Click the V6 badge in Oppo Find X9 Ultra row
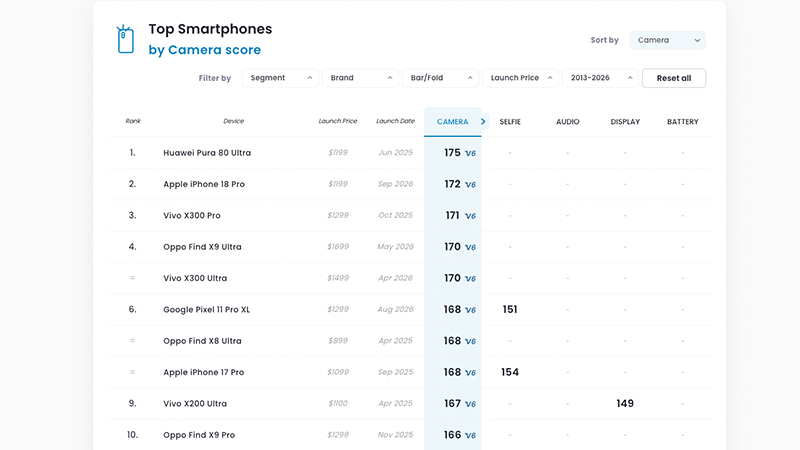 pyautogui.click(x=470, y=247)
